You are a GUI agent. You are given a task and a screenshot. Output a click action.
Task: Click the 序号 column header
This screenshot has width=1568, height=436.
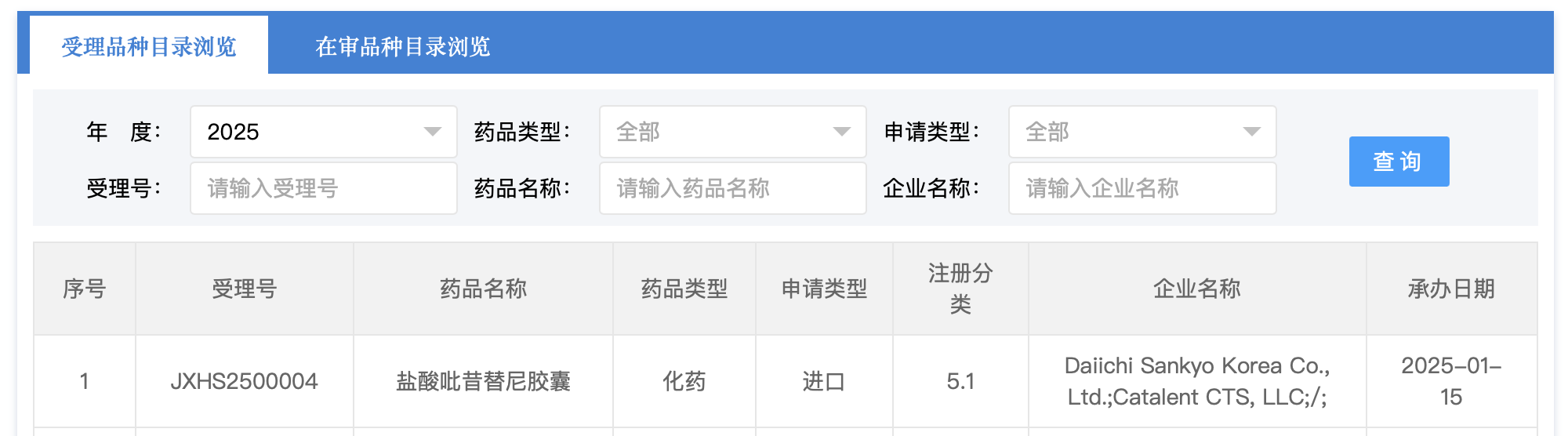84,289
